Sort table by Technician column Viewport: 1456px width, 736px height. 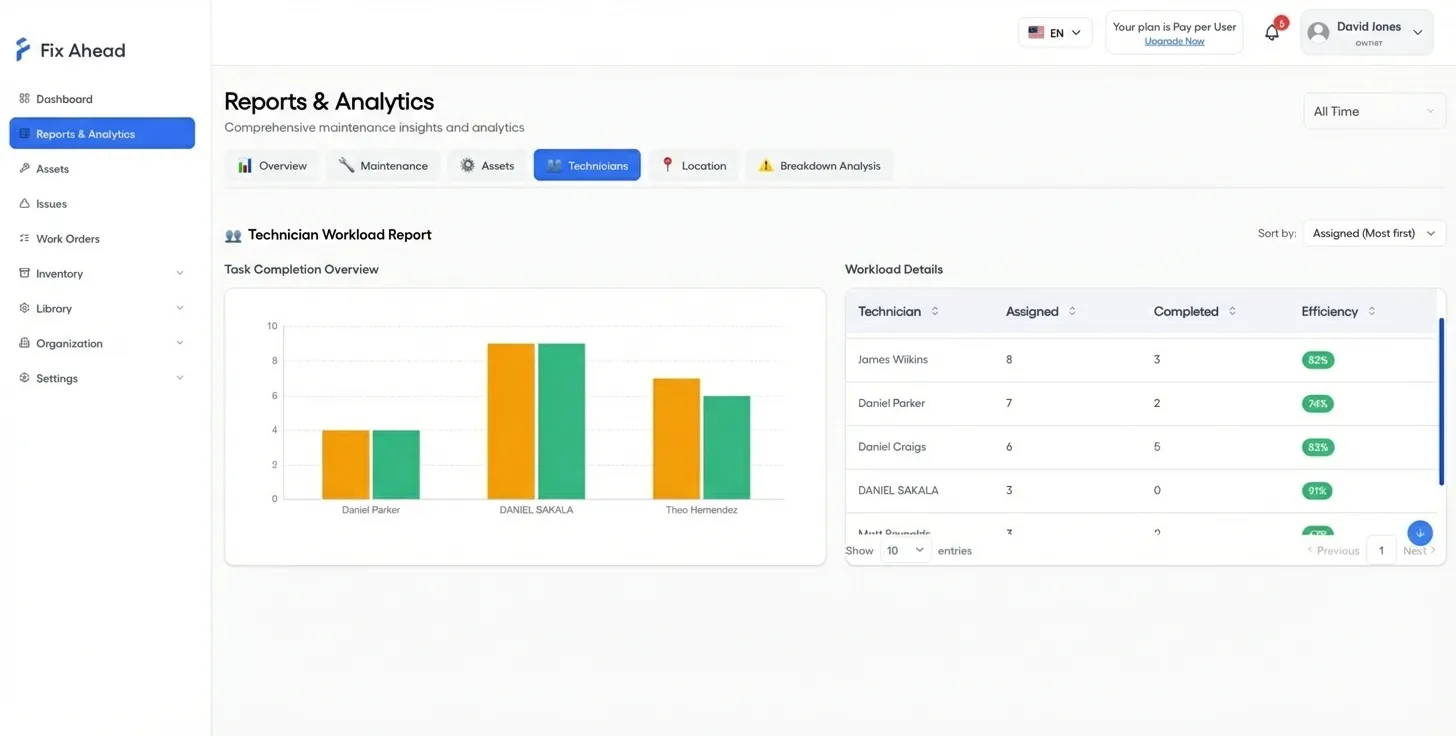point(935,312)
